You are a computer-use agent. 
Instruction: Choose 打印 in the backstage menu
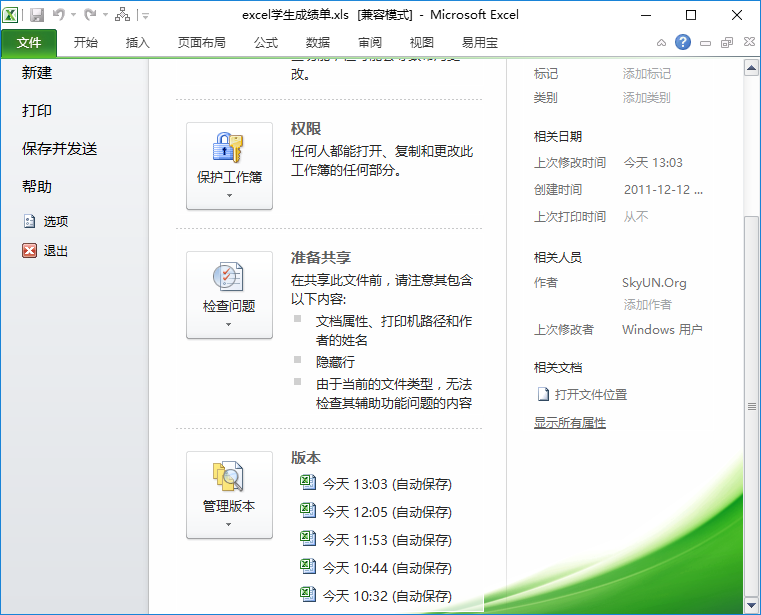pyautogui.click(x=37, y=111)
